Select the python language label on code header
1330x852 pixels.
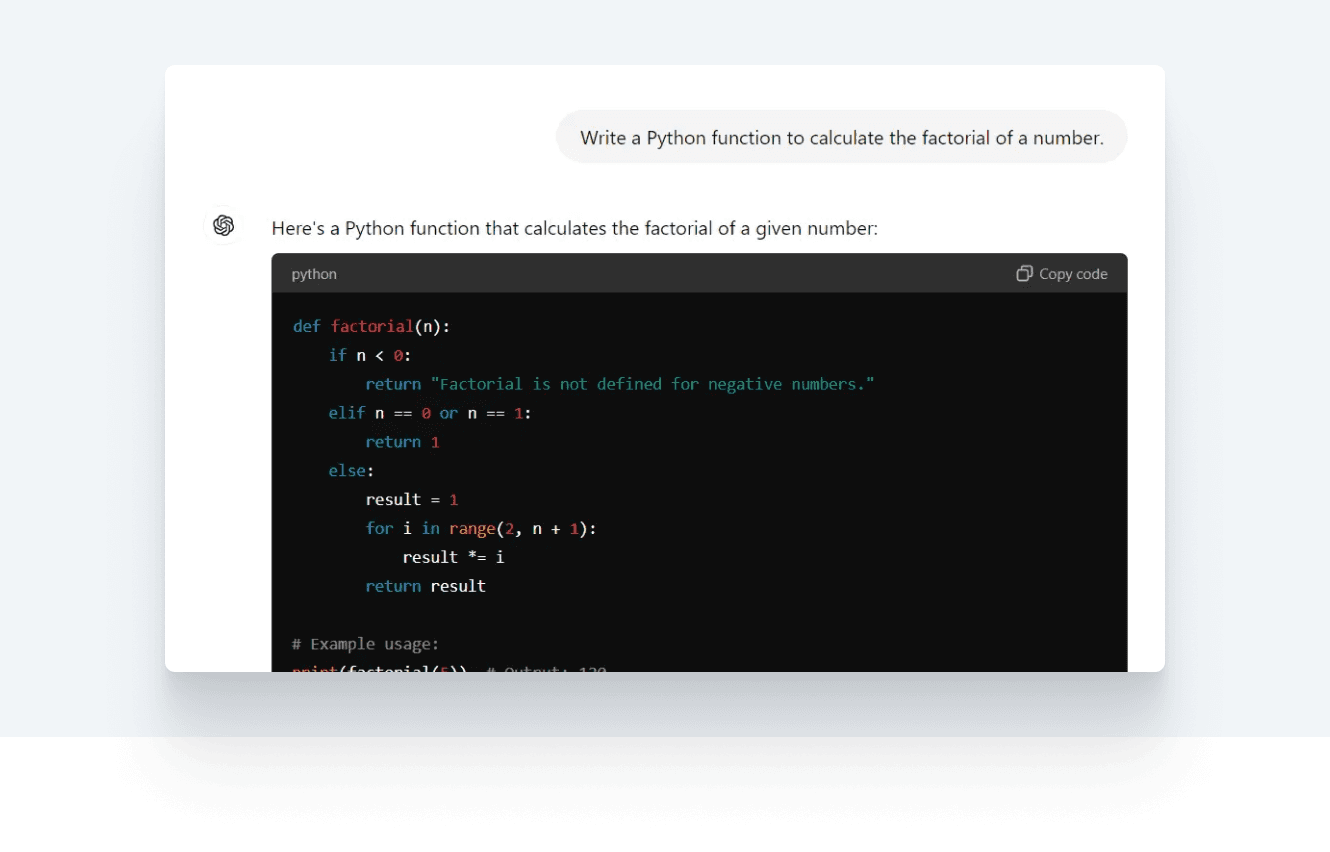[314, 273]
